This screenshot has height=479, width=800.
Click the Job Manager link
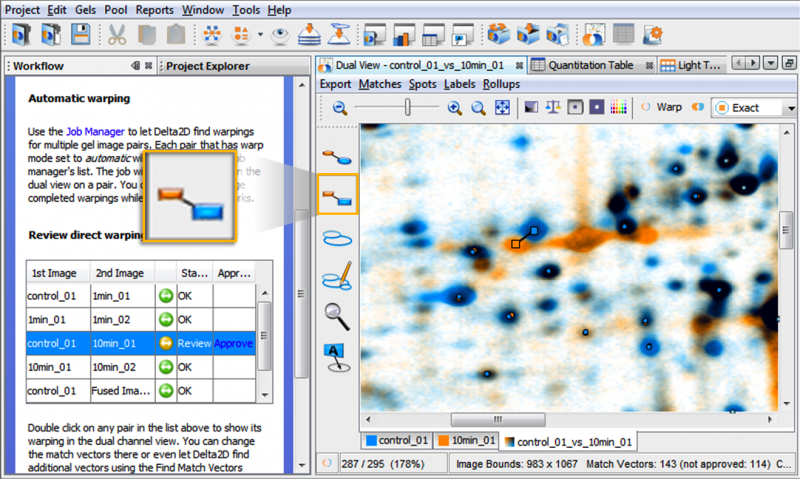tap(95, 131)
